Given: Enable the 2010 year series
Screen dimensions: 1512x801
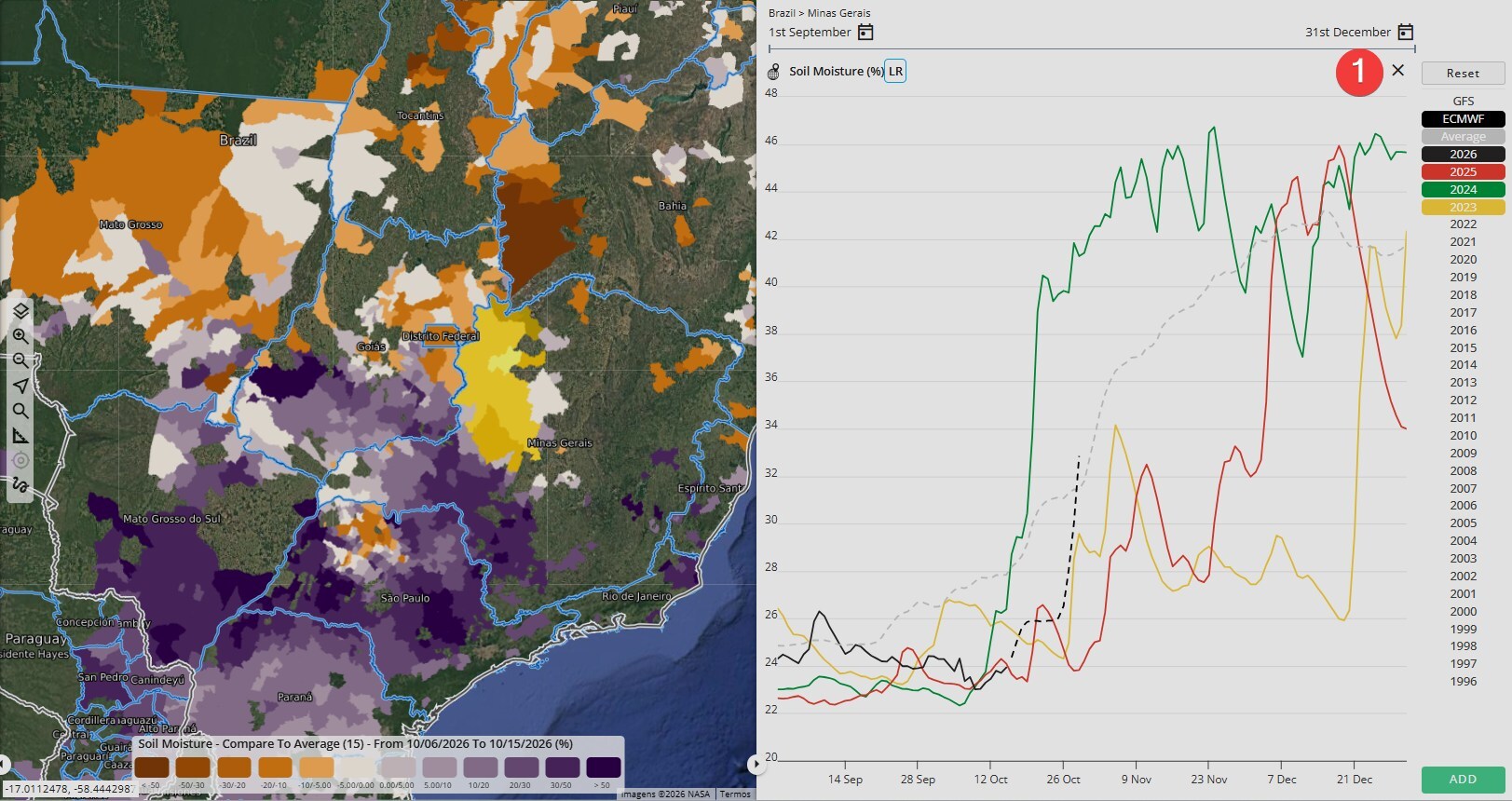Looking at the screenshot, I should (1463, 436).
